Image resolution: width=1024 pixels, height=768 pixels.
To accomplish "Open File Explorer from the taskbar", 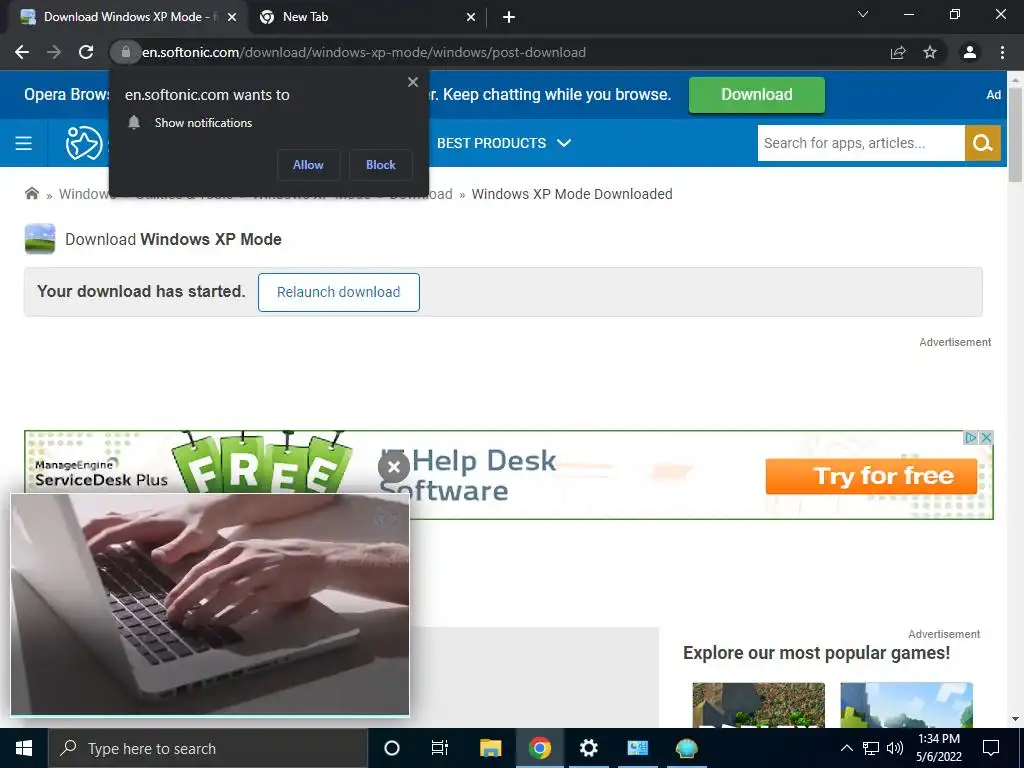I will coord(490,748).
